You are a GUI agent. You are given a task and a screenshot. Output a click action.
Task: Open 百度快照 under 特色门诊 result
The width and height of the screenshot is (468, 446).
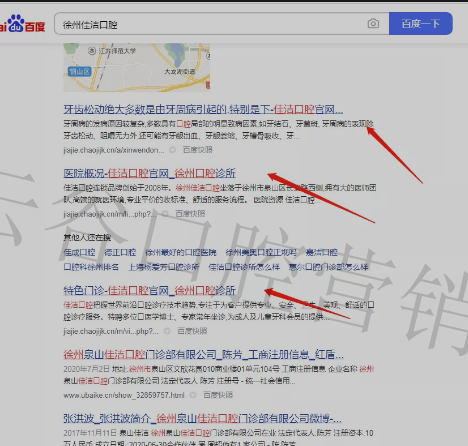point(192,331)
